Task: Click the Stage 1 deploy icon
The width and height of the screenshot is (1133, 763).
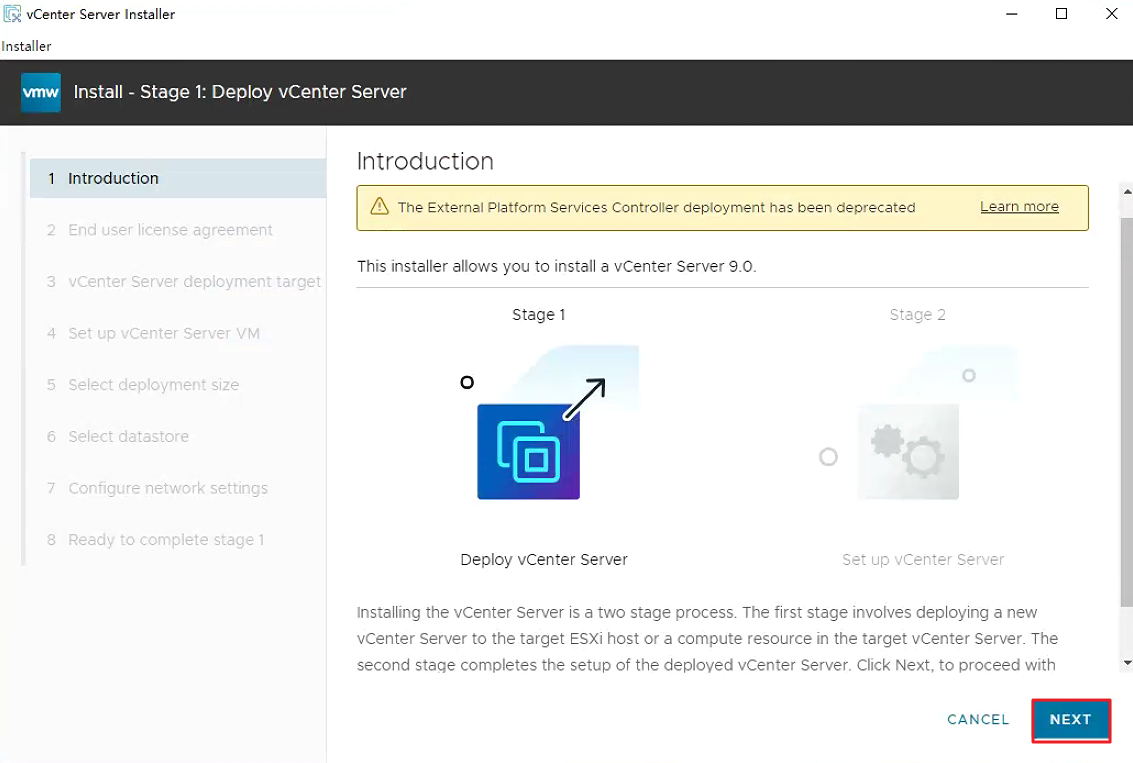Action: pos(549,424)
